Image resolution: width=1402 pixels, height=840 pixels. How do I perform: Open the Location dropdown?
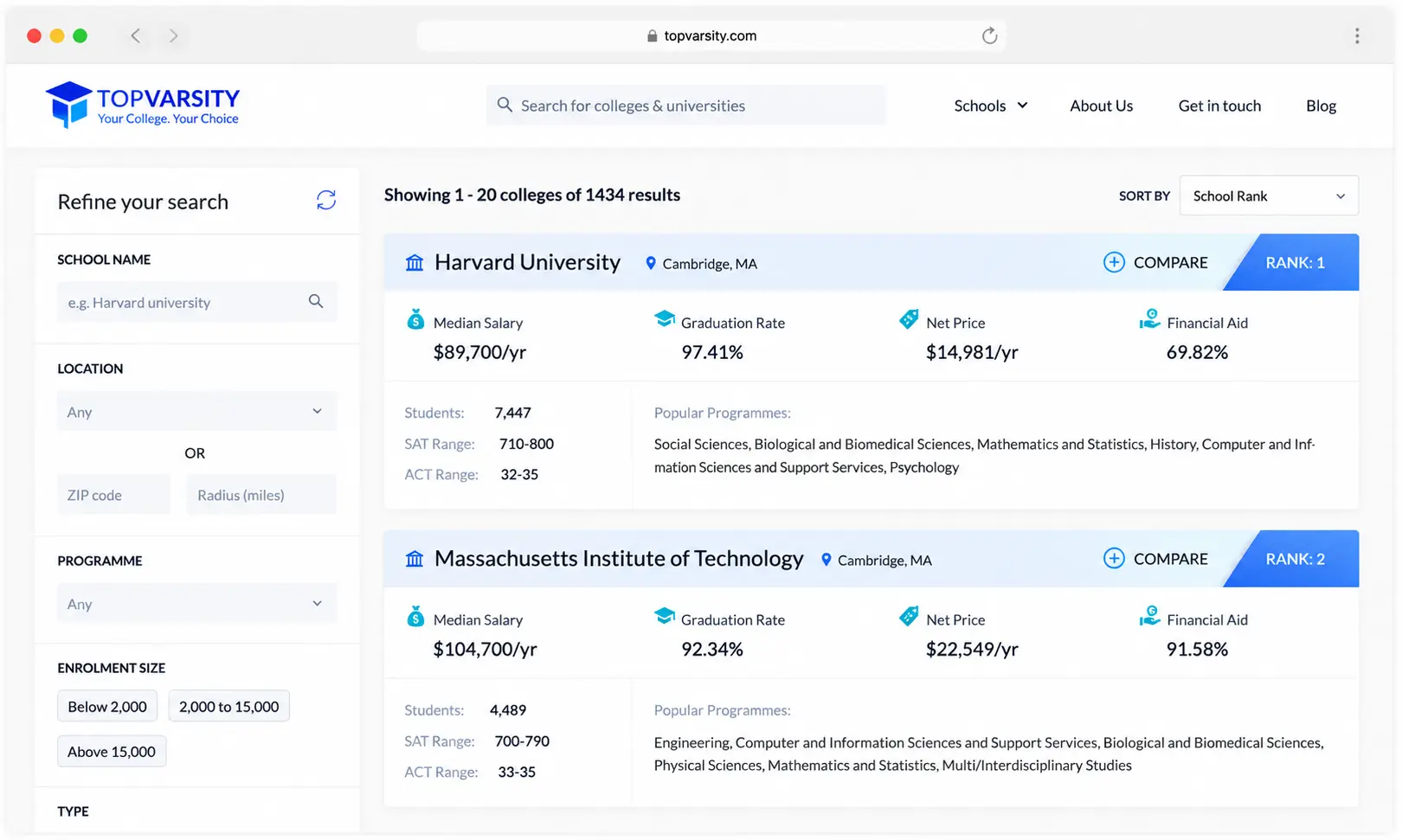tap(196, 412)
